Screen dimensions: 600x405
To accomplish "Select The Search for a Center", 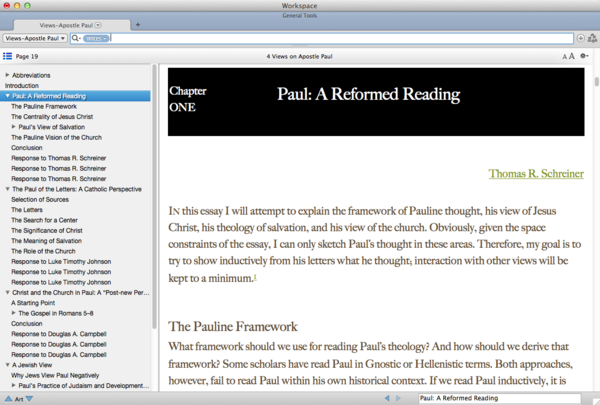I will pos(44,220).
